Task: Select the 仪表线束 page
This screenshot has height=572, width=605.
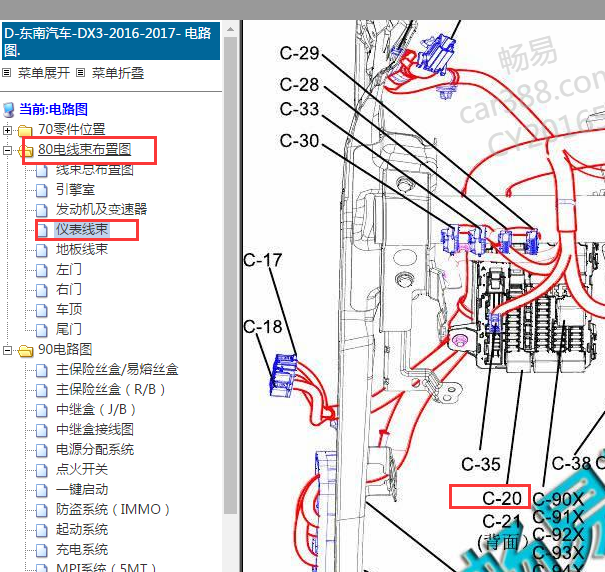Action: coord(82,229)
